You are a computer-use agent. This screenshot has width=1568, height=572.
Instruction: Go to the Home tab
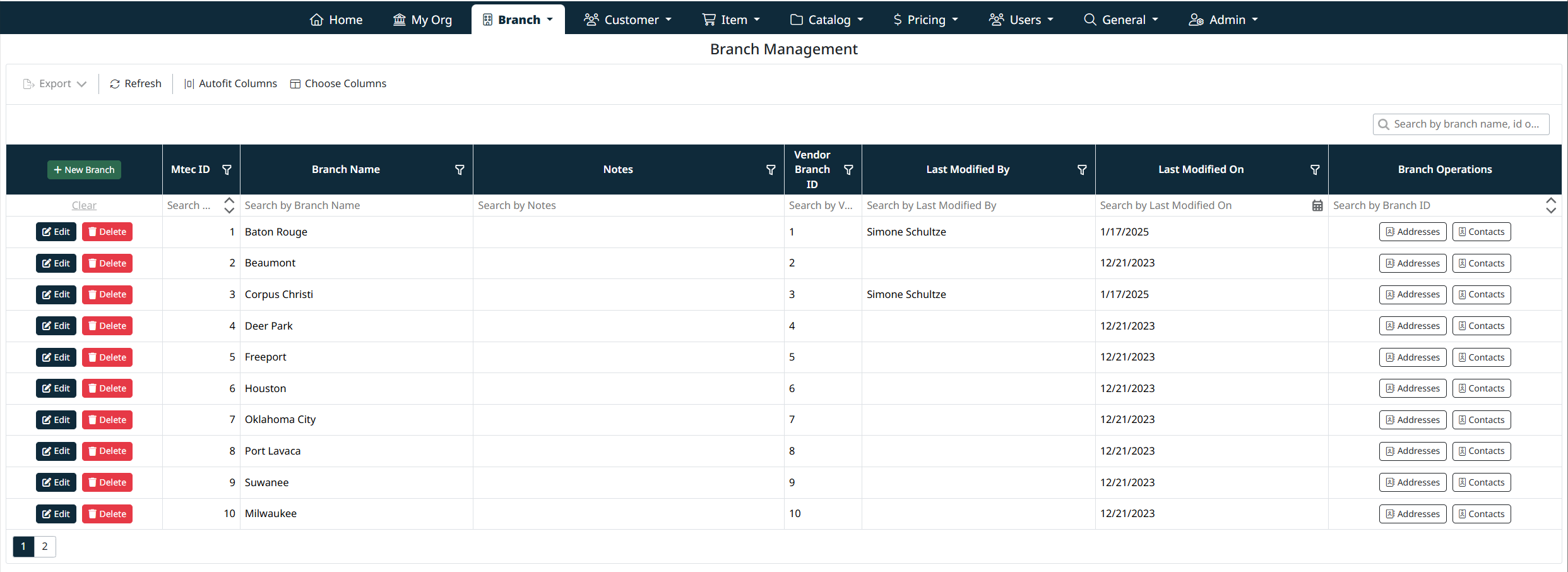click(x=336, y=20)
